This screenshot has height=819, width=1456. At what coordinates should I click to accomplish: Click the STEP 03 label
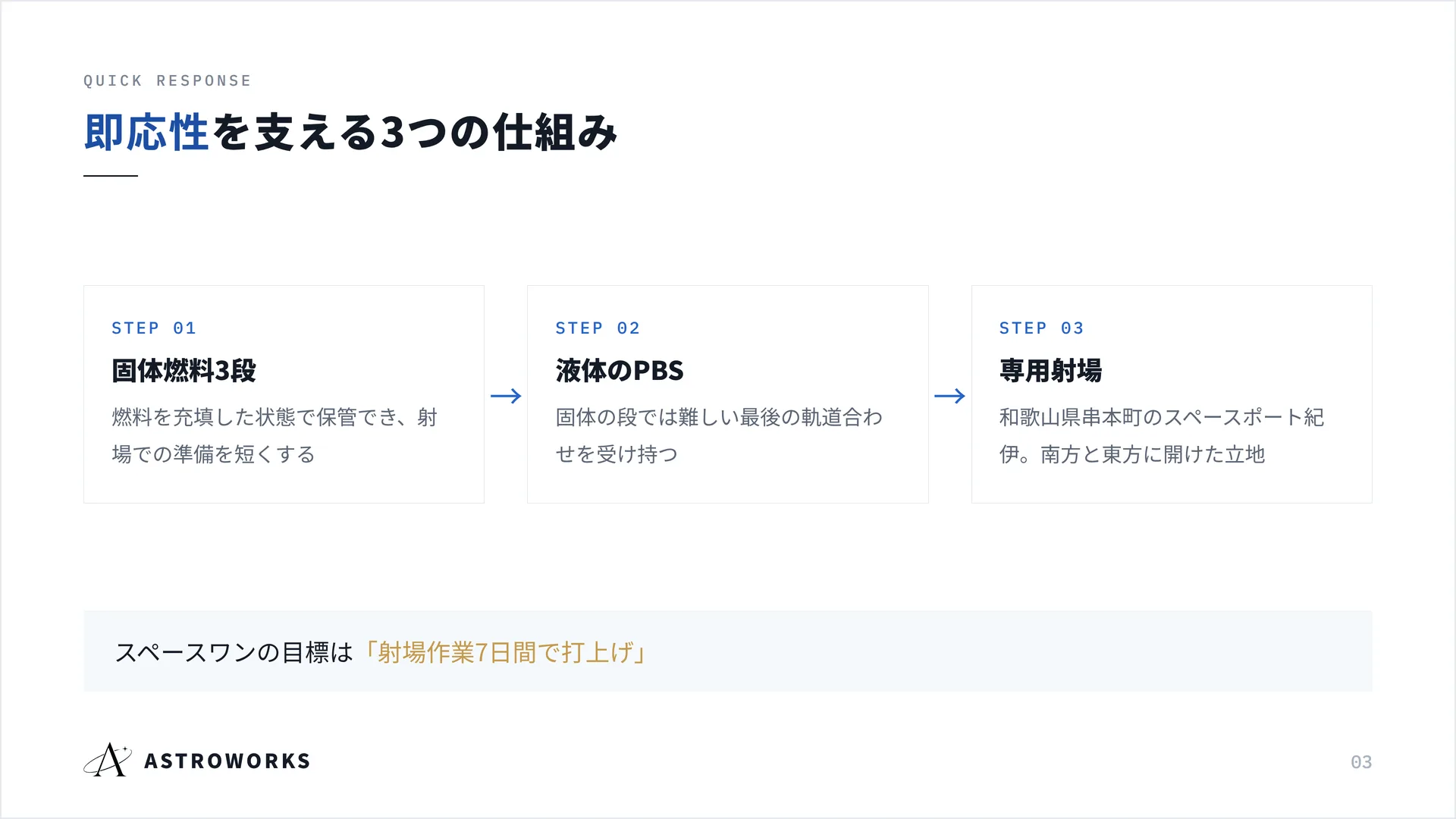1042,328
